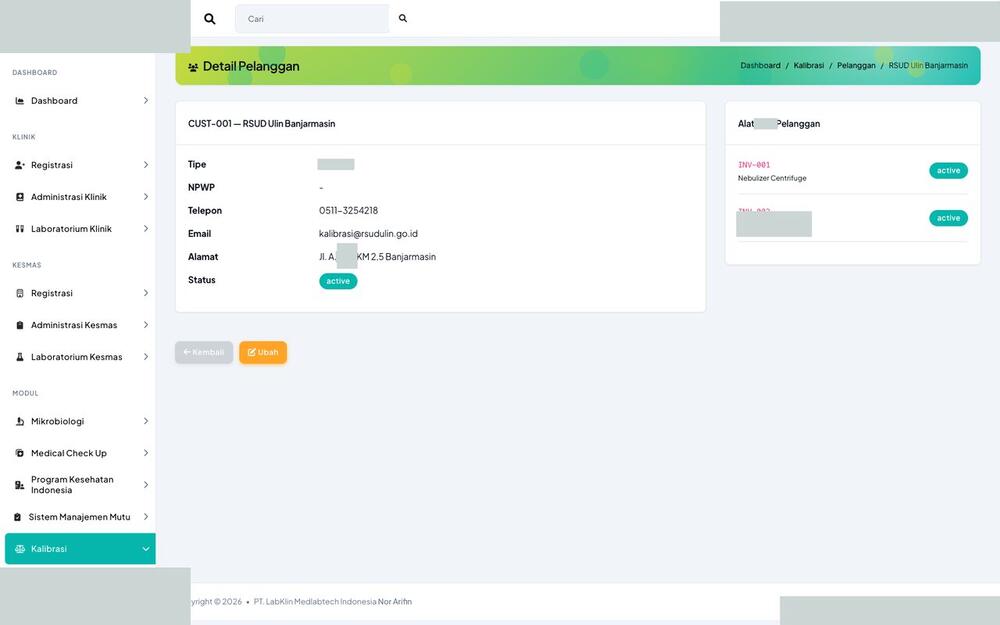Expand Laboratorium Klinik chevron
The width and height of the screenshot is (1000, 625).
tap(145, 229)
